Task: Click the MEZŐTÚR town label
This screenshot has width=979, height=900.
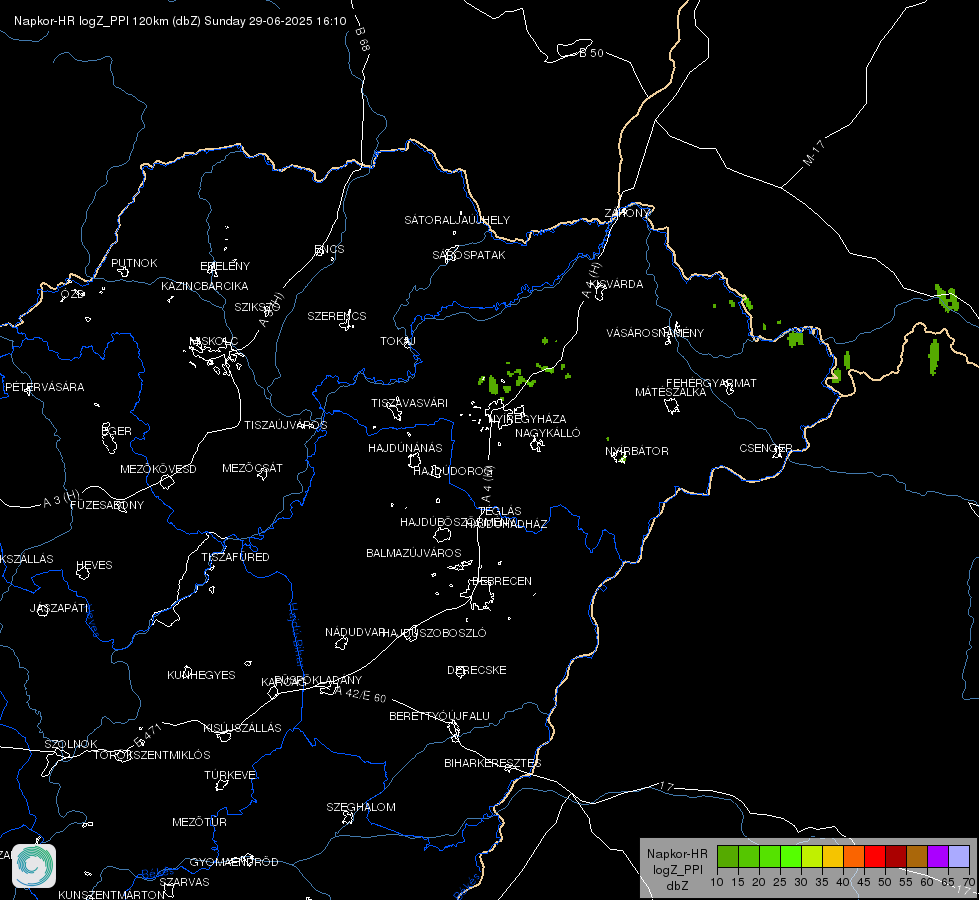Action: [x=199, y=822]
